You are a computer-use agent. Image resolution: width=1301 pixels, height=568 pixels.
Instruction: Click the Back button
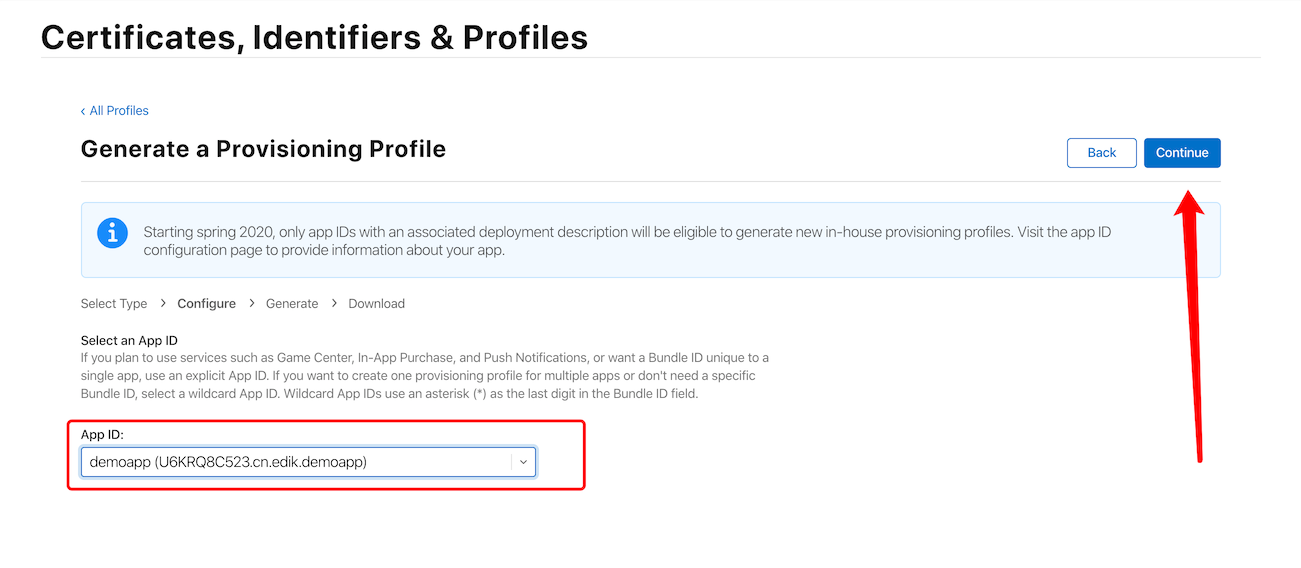pyautogui.click(x=1102, y=153)
